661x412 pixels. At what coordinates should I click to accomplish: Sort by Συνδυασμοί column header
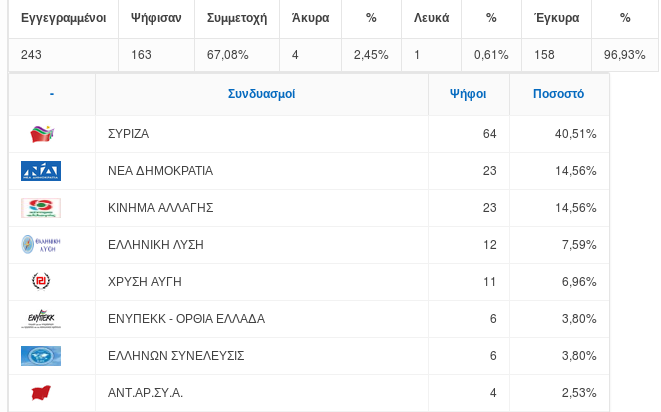point(261,95)
